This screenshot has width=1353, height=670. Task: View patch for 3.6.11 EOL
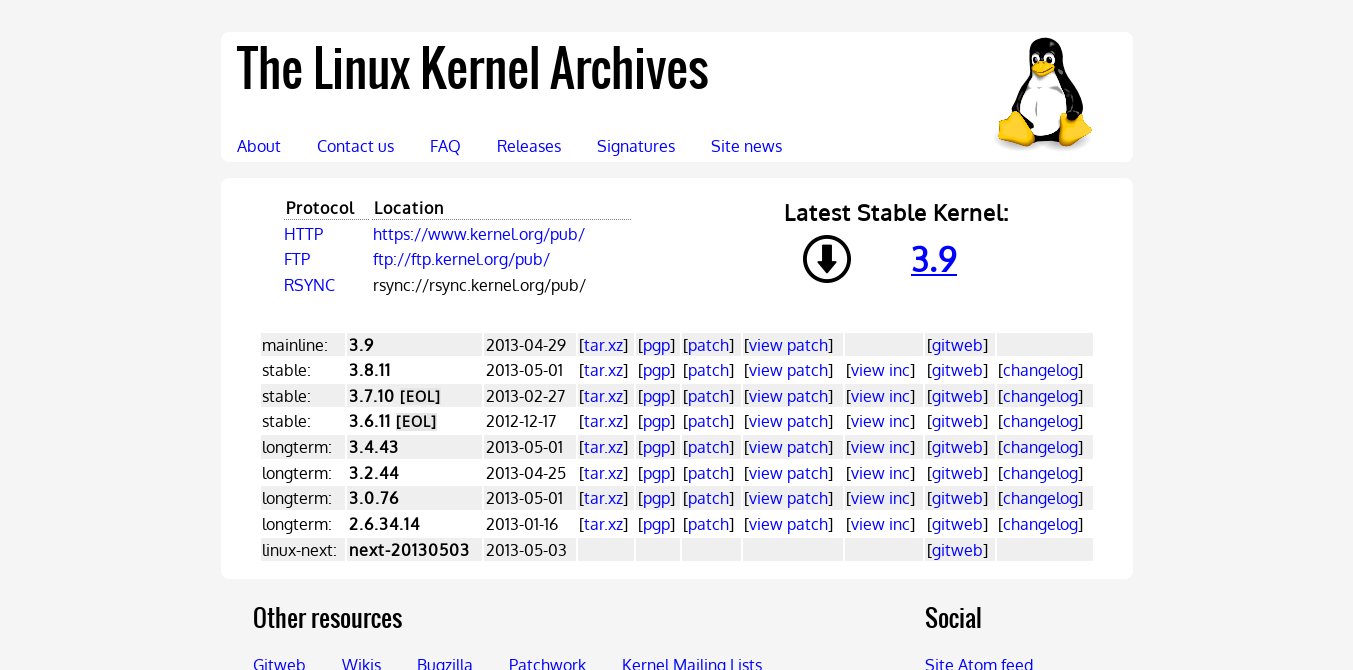point(789,421)
